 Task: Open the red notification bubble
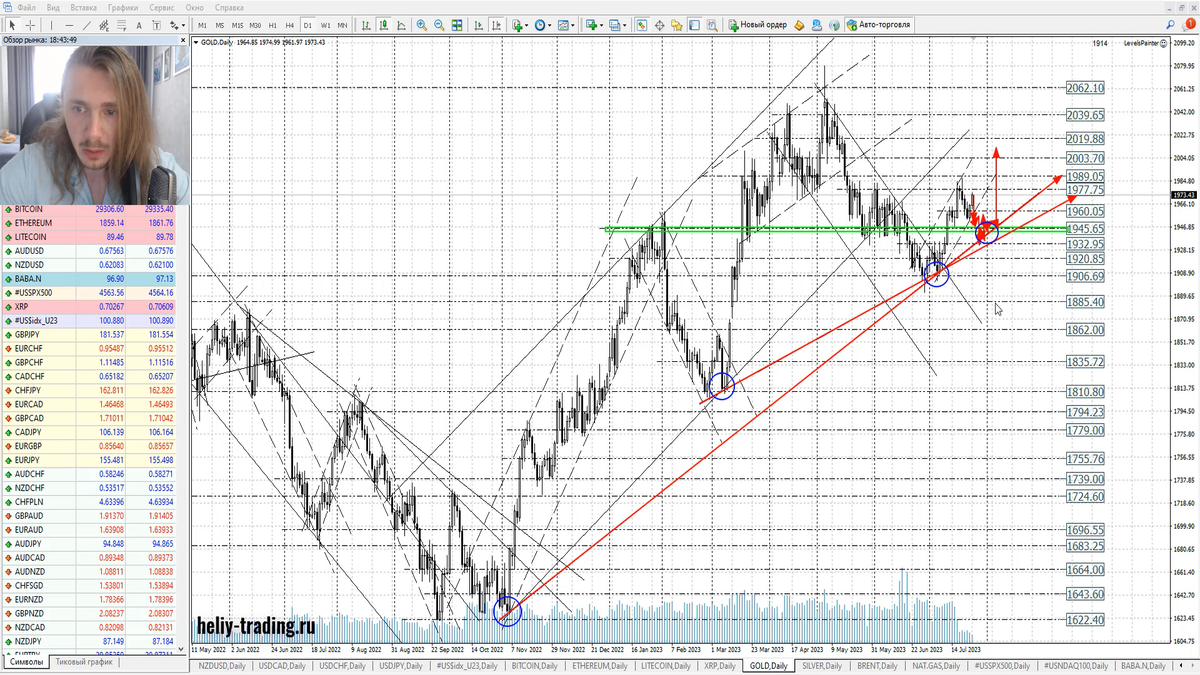pyautogui.click(x=1188, y=24)
